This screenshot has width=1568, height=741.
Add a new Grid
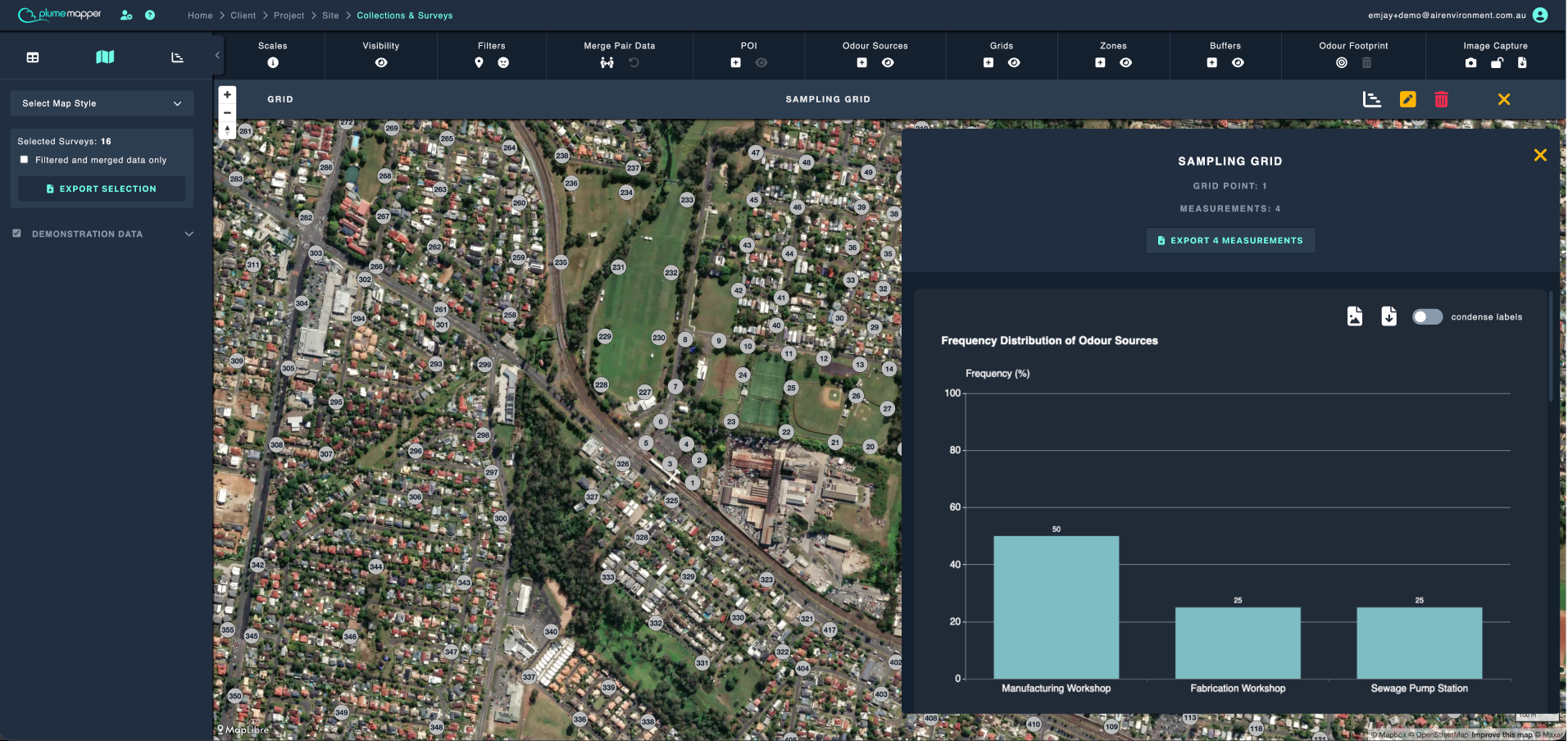point(989,62)
